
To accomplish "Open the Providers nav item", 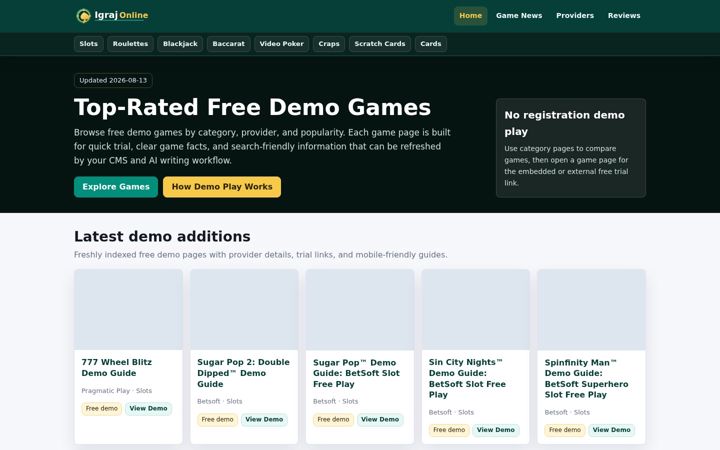I will 575,16.
